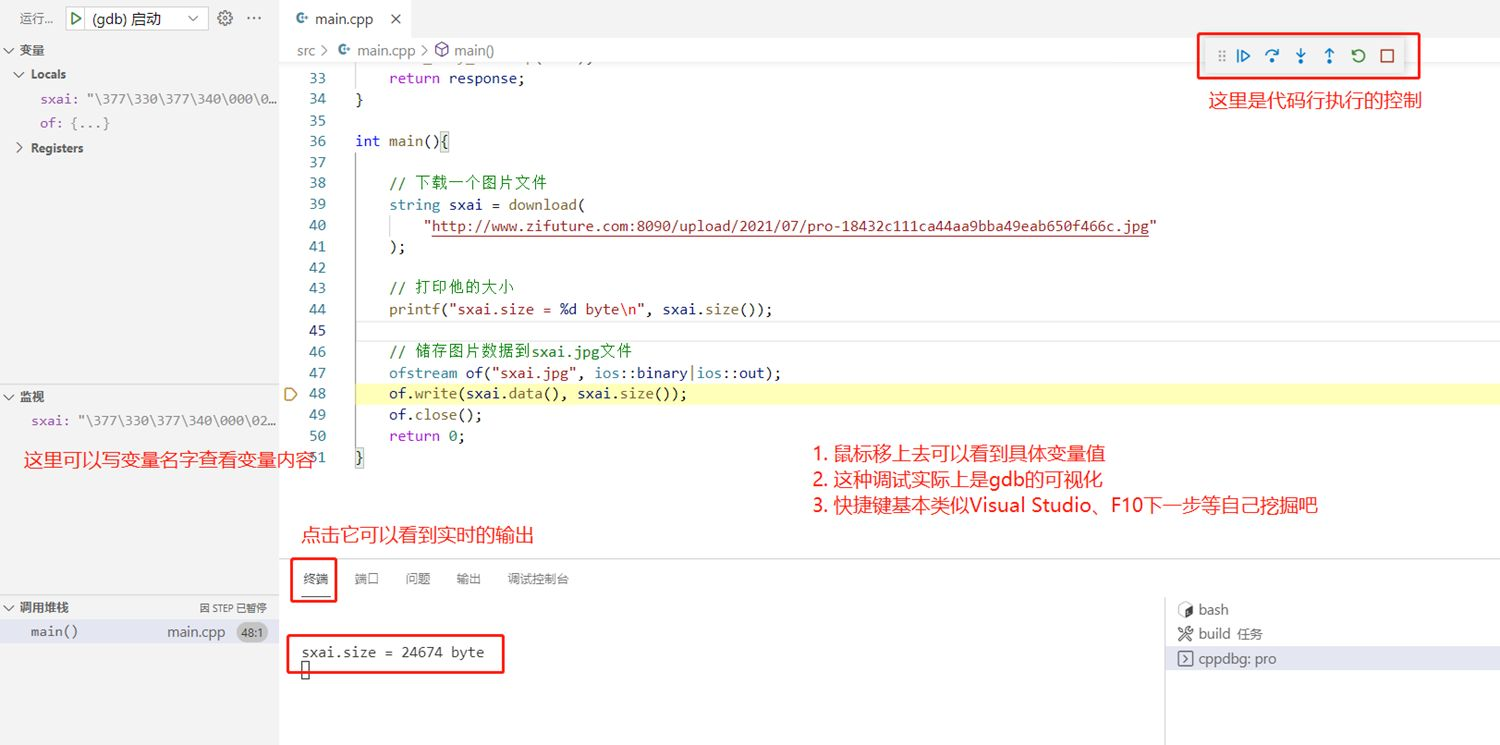This screenshot has width=1500, height=745.
Task: Switch to the 问题 panel tab
Action: 418,579
